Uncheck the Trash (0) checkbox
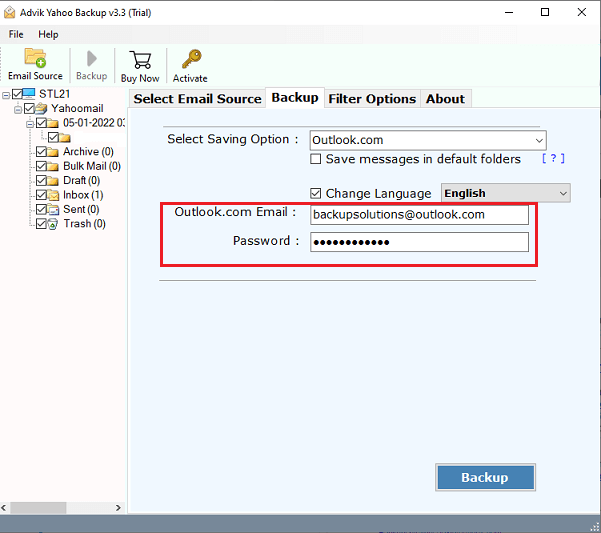The height and width of the screenshot is (533, 601). (x=41, y=224)
